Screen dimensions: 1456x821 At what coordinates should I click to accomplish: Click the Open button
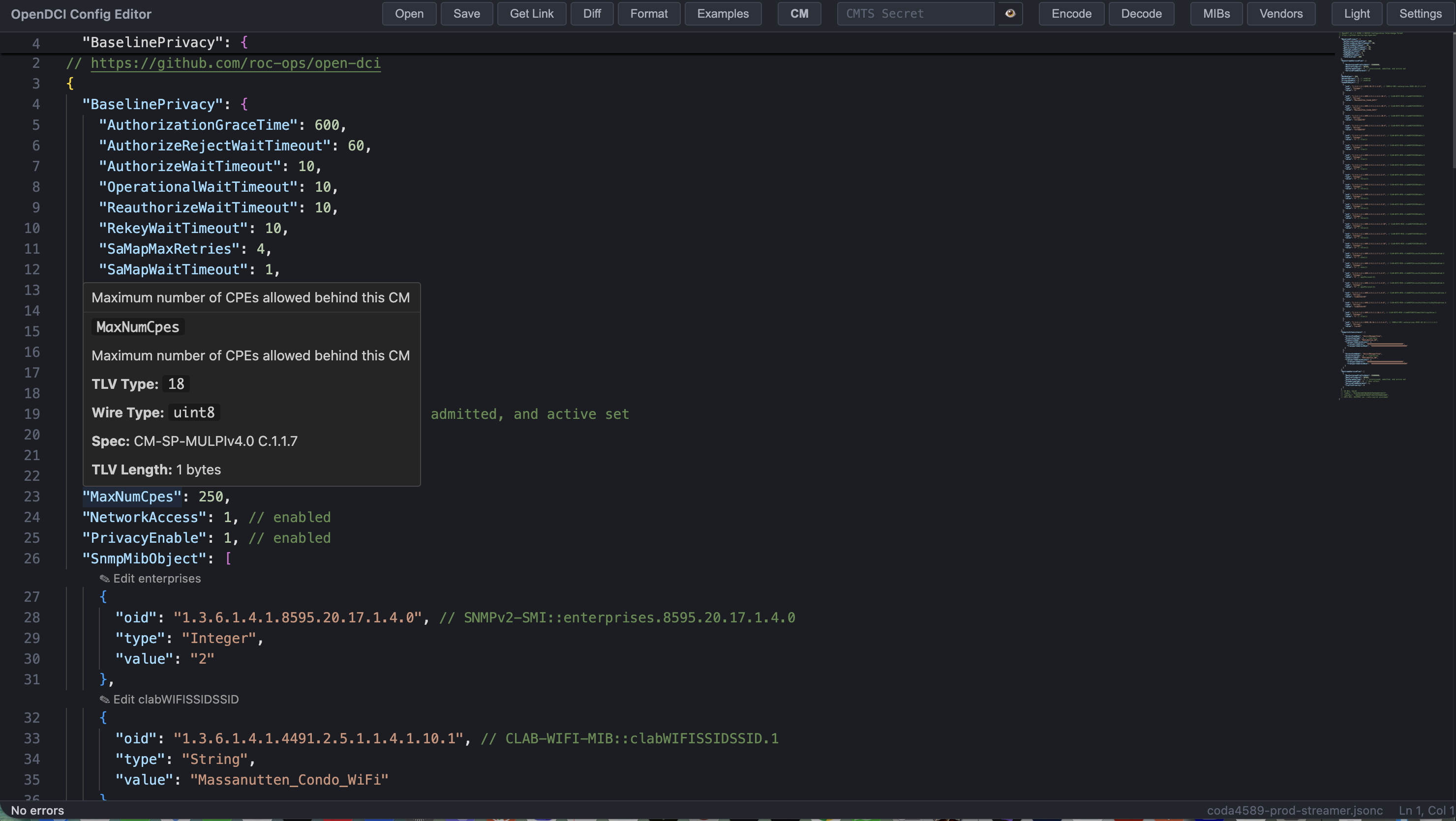[409, 14]
